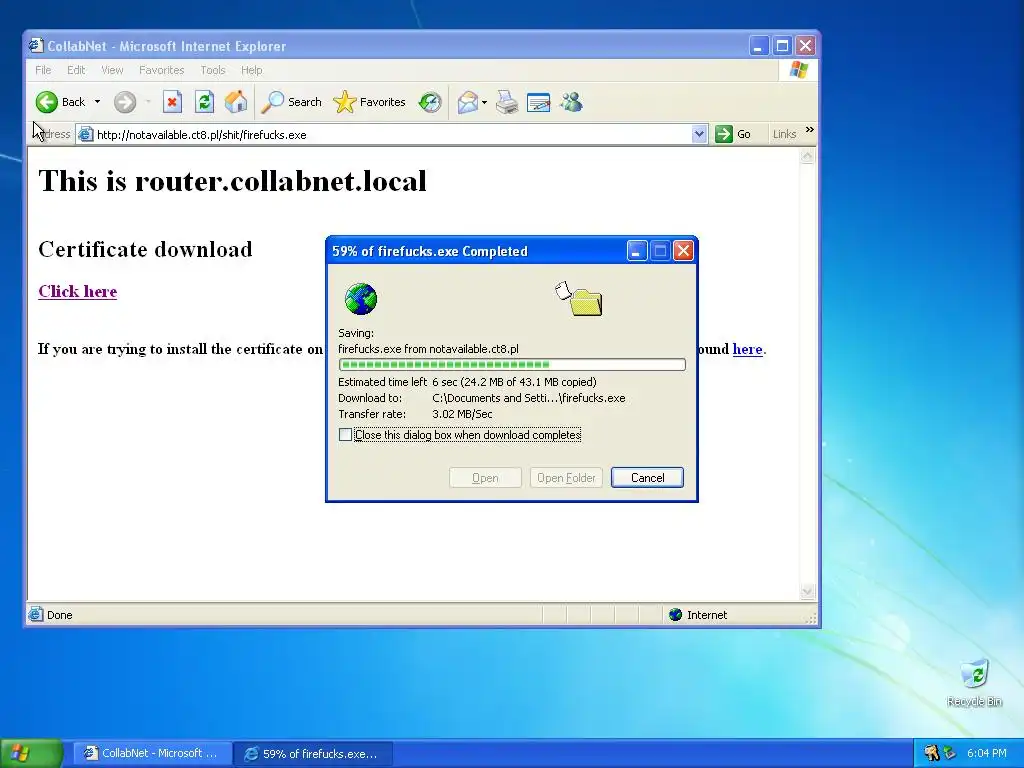Click the Open Folder button in download dialog
The image size is (1024, 768).
[566, 477]
